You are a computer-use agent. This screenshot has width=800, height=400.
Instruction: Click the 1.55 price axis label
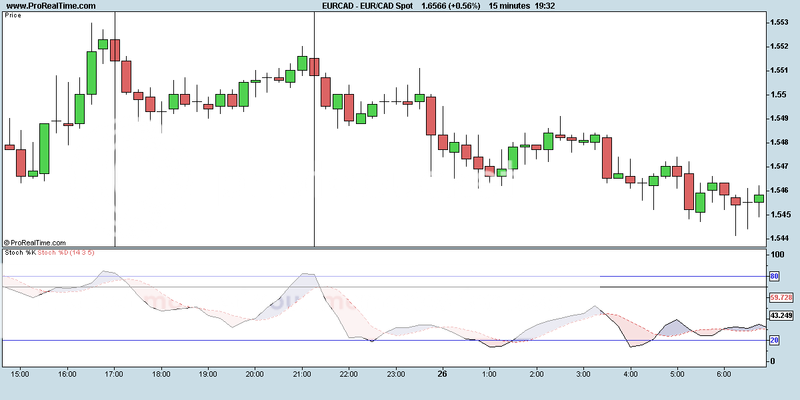(x=777, y=94)
